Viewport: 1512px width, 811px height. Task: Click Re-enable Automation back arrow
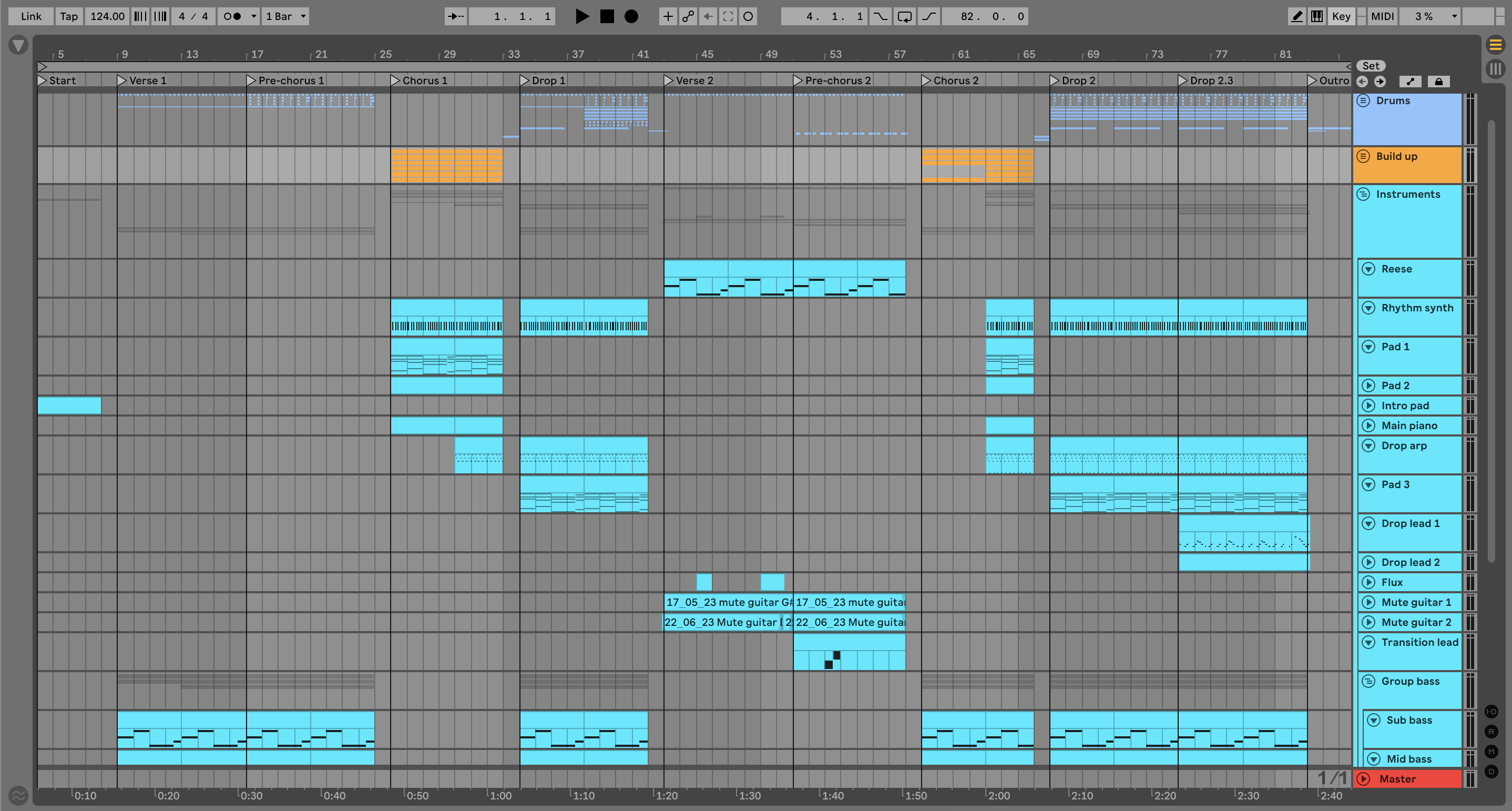(708, 16)
